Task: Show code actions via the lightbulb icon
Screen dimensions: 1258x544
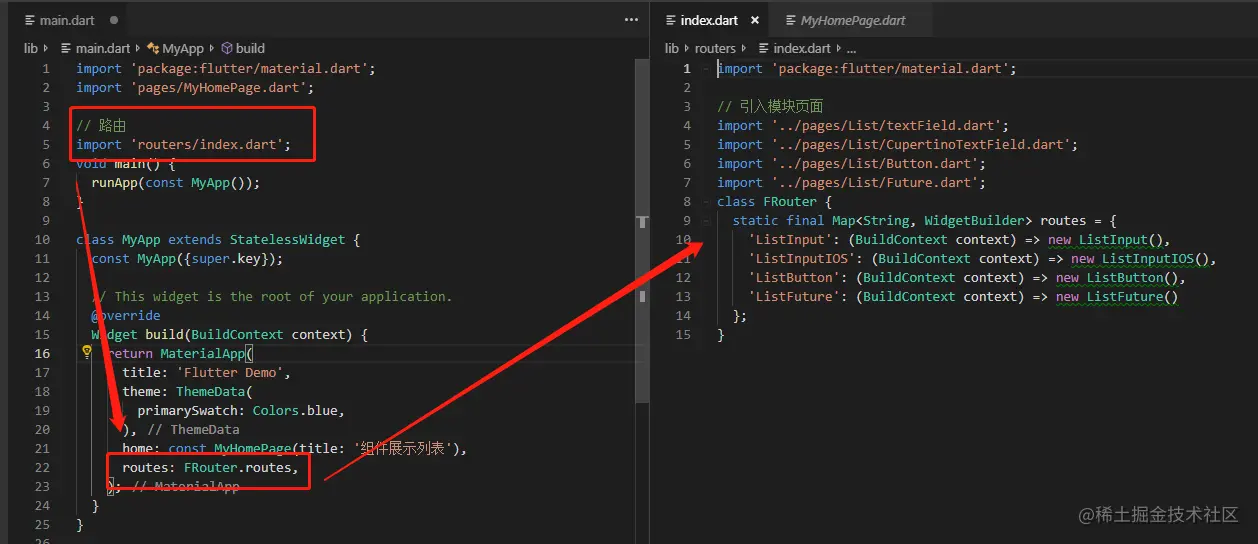Action: pyautogui.click(x=87, y=353)
